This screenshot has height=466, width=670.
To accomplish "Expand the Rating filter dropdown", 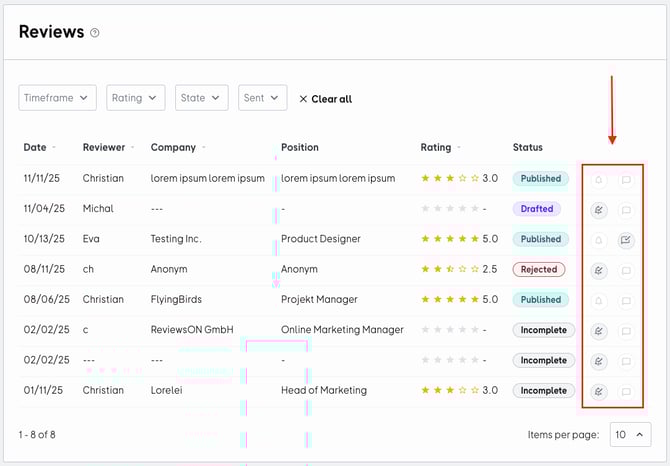I will [x=136, y=98].
